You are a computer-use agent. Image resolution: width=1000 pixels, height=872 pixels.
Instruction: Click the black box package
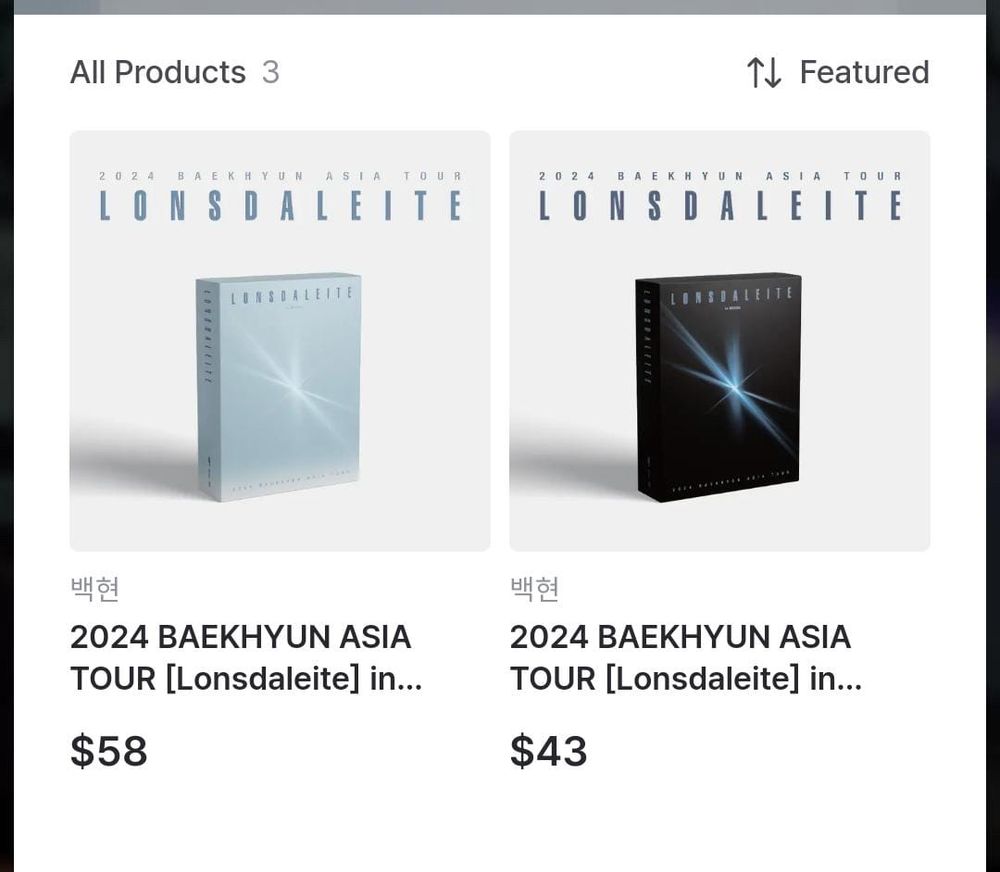[719, 387]
